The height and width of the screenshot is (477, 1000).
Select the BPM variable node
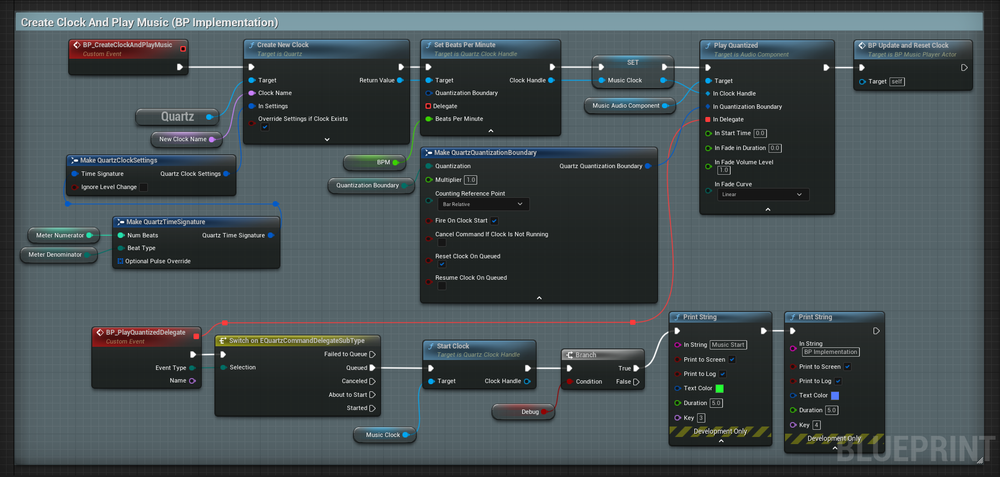pos(375,163)
